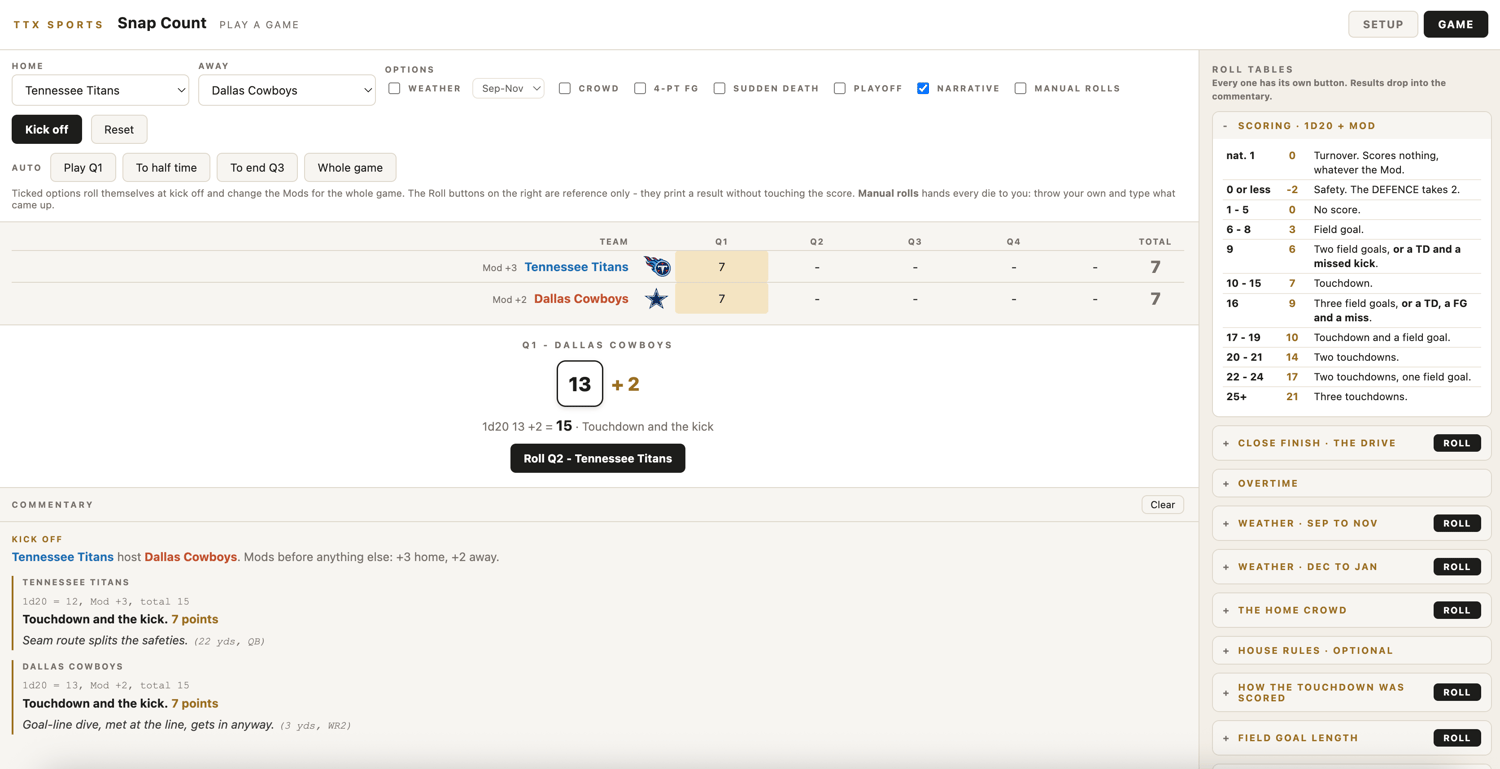Switch to the Setup tab

click(x=1383, y=24)
